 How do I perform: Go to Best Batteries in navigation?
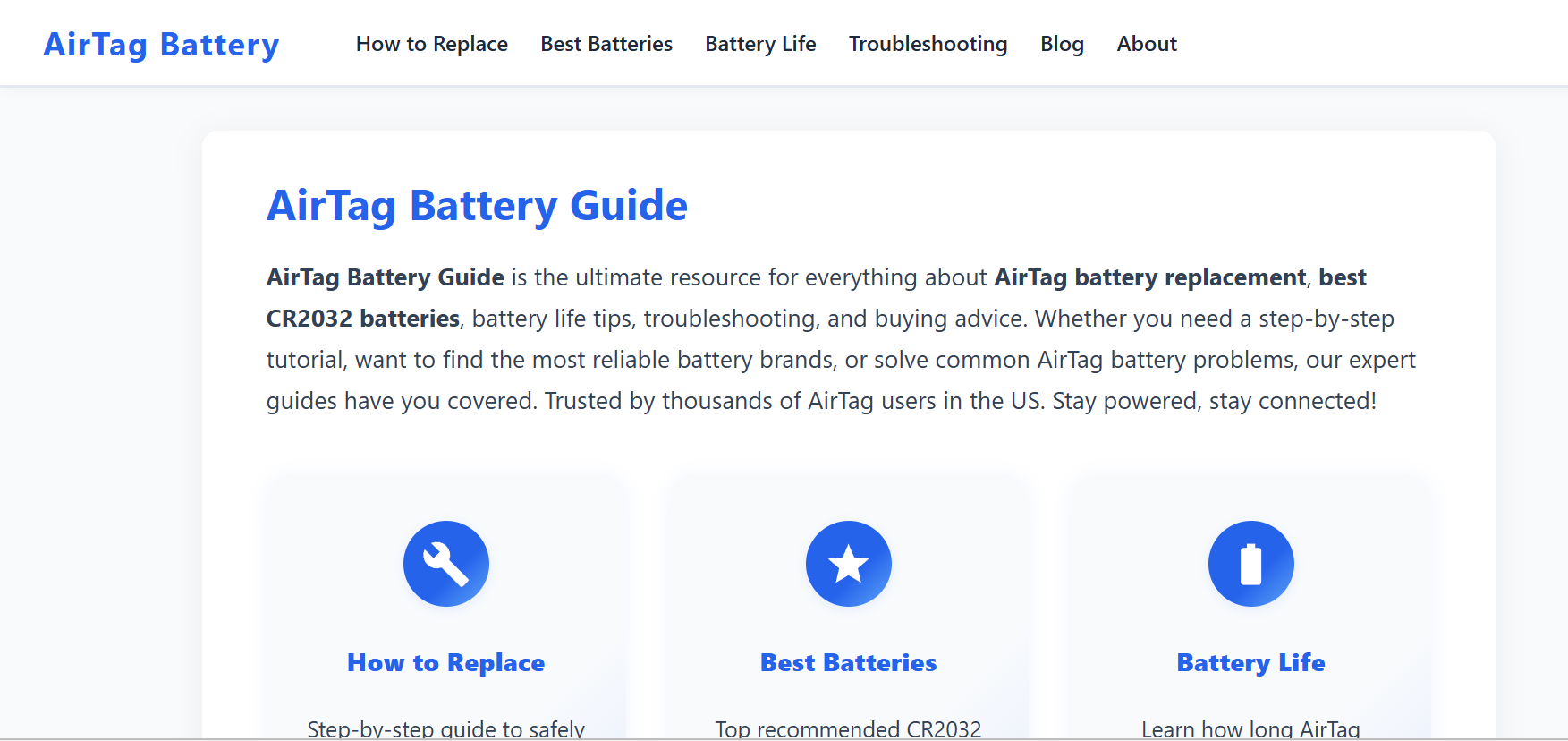point(606,44)
